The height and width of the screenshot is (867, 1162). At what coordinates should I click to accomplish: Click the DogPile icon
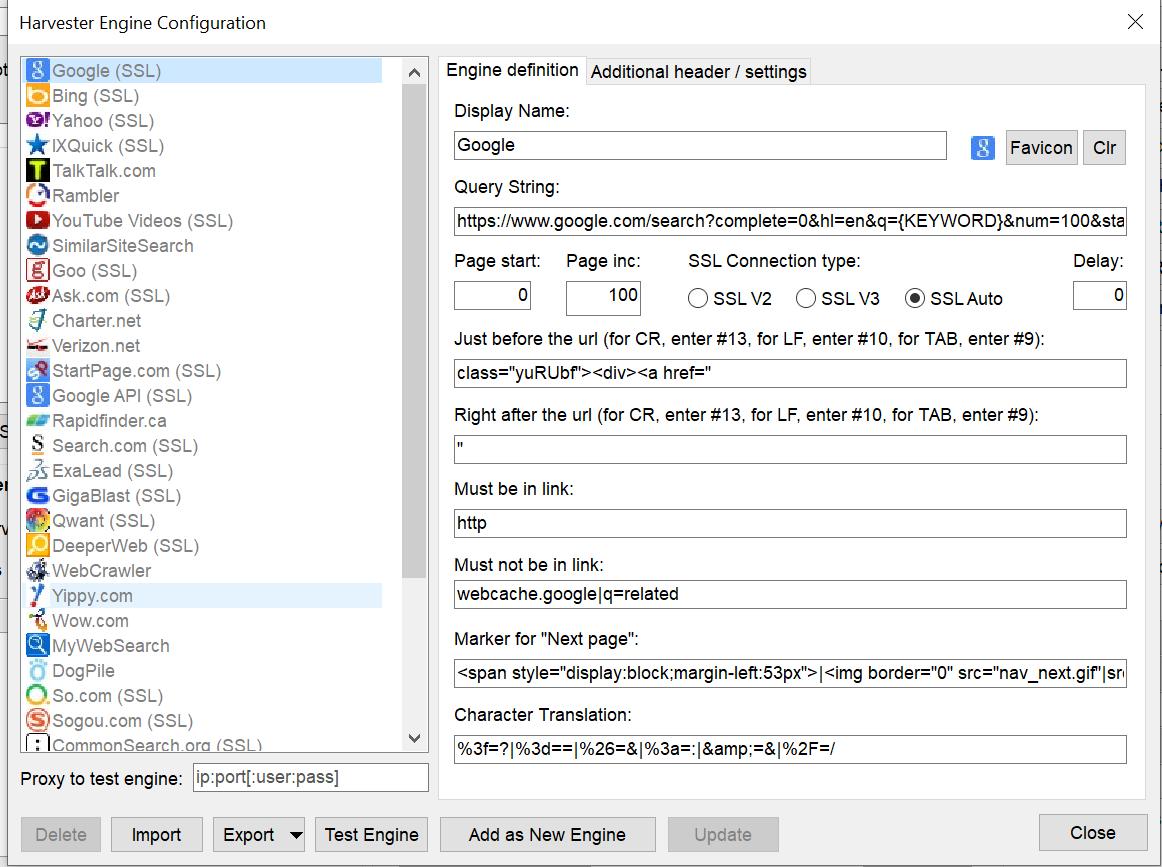(38, 671)
